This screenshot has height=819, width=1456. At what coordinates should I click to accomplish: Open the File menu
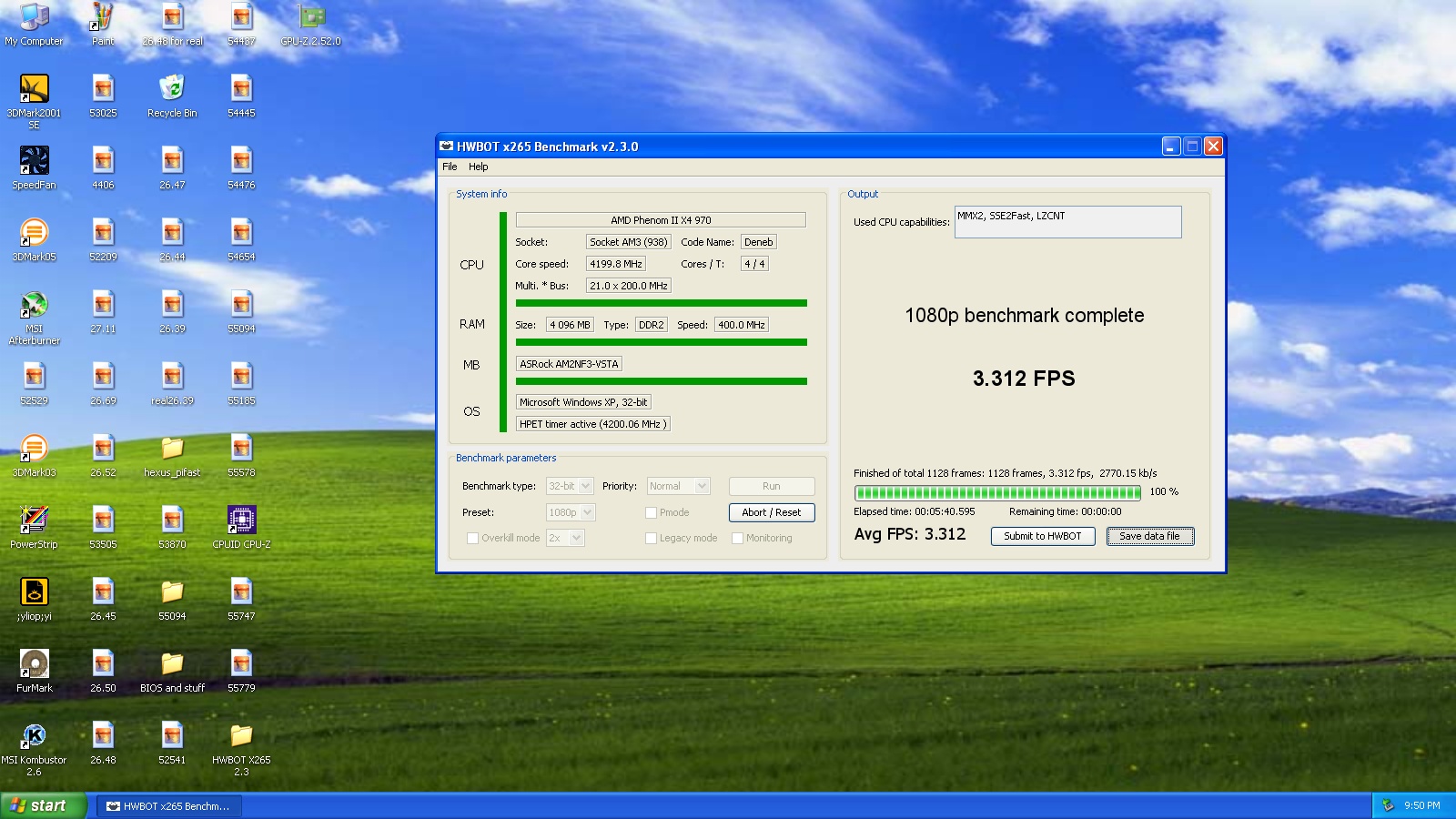pos(450,167)
